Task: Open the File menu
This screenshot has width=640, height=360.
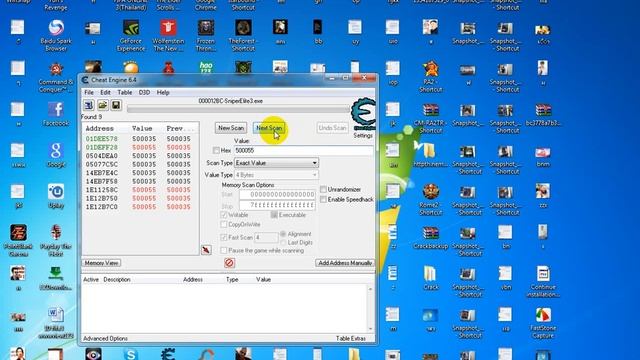Action: click(89, 93)
